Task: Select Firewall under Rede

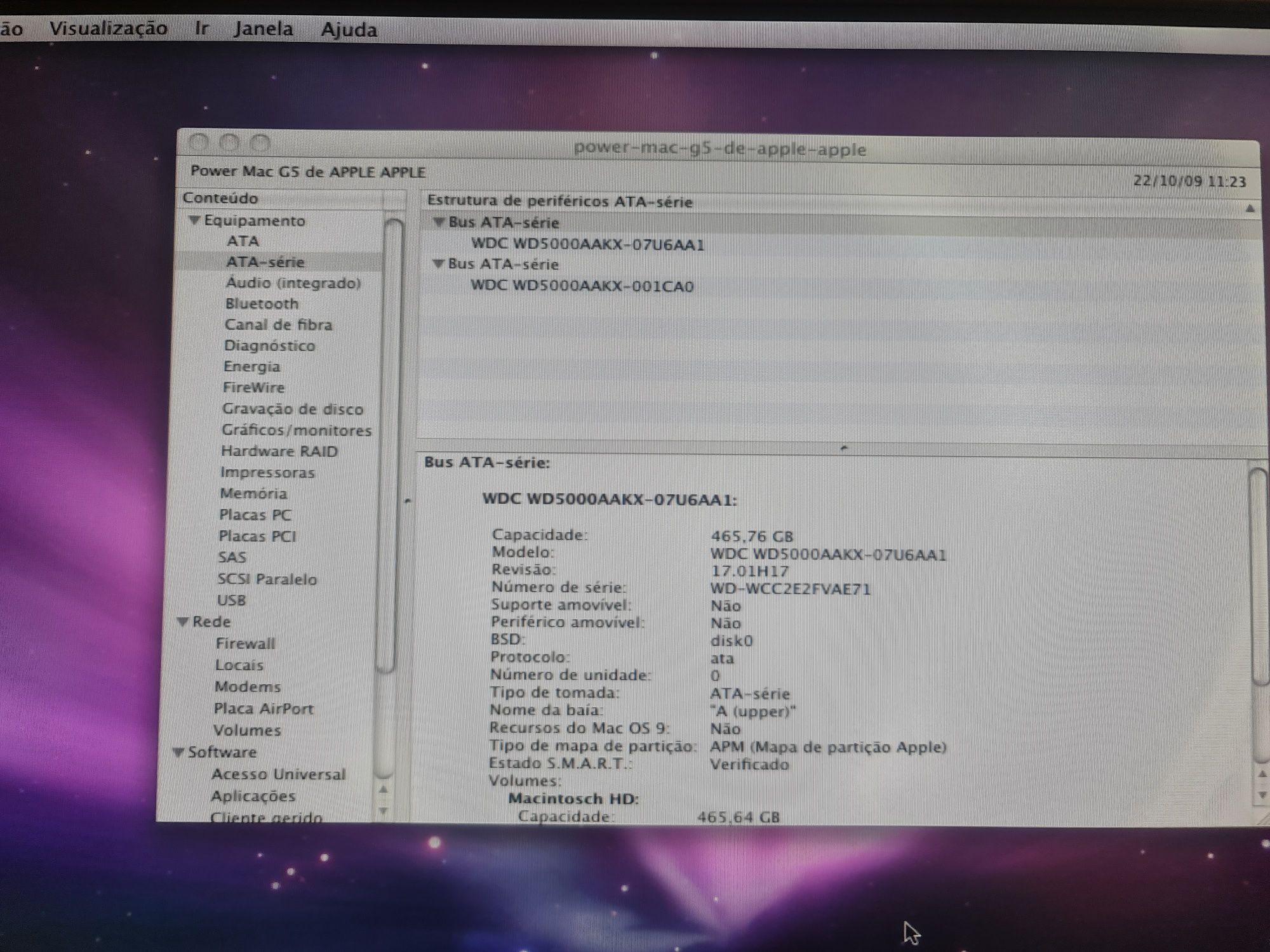Action: pyautogui.click(x=245, y=644)
